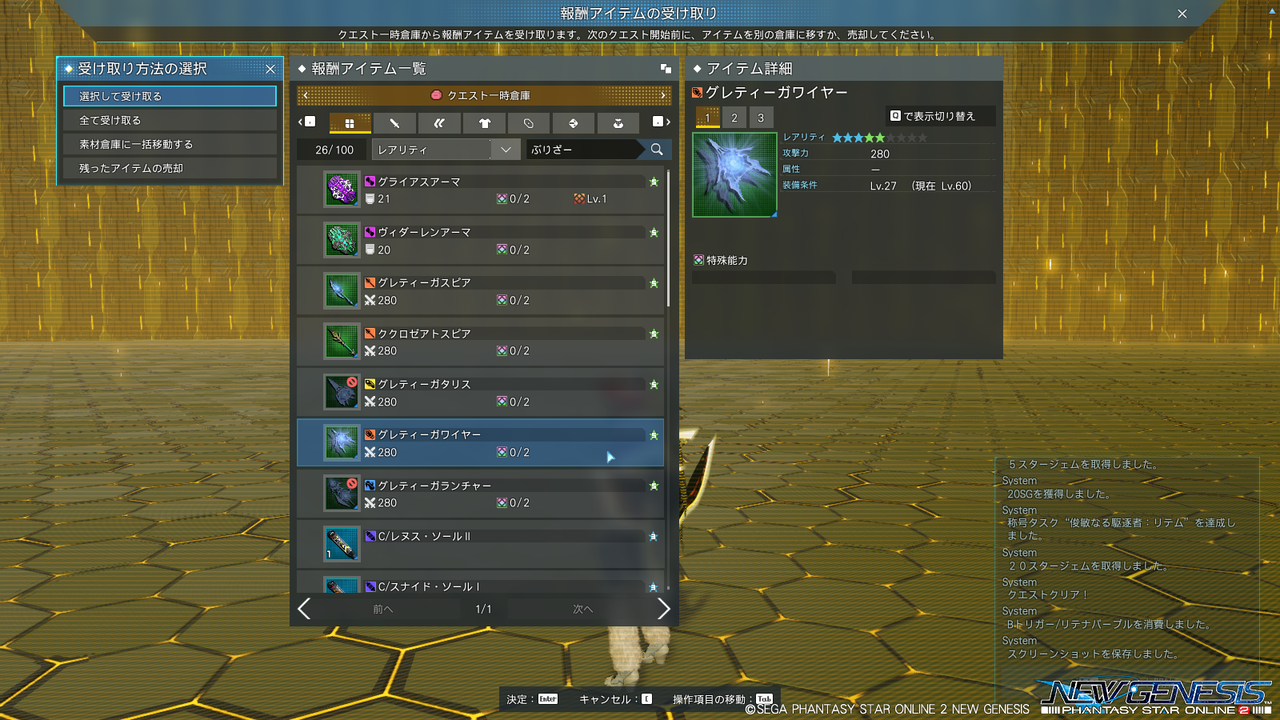Click the 特殊能力 special ability icon
Screen dimensions: 1280x720
[698, 260]
